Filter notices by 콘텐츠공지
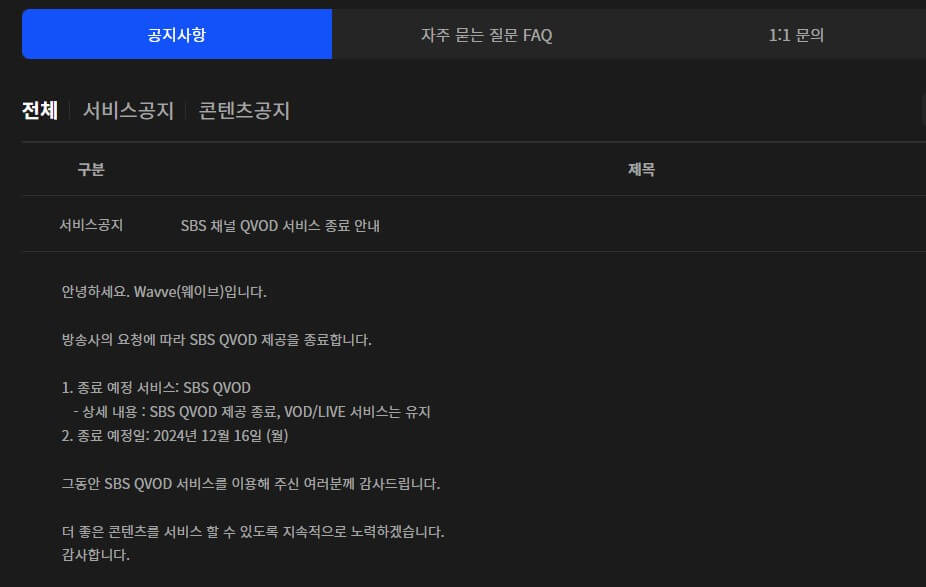This screenshot has width=926, height=587. 244,111
